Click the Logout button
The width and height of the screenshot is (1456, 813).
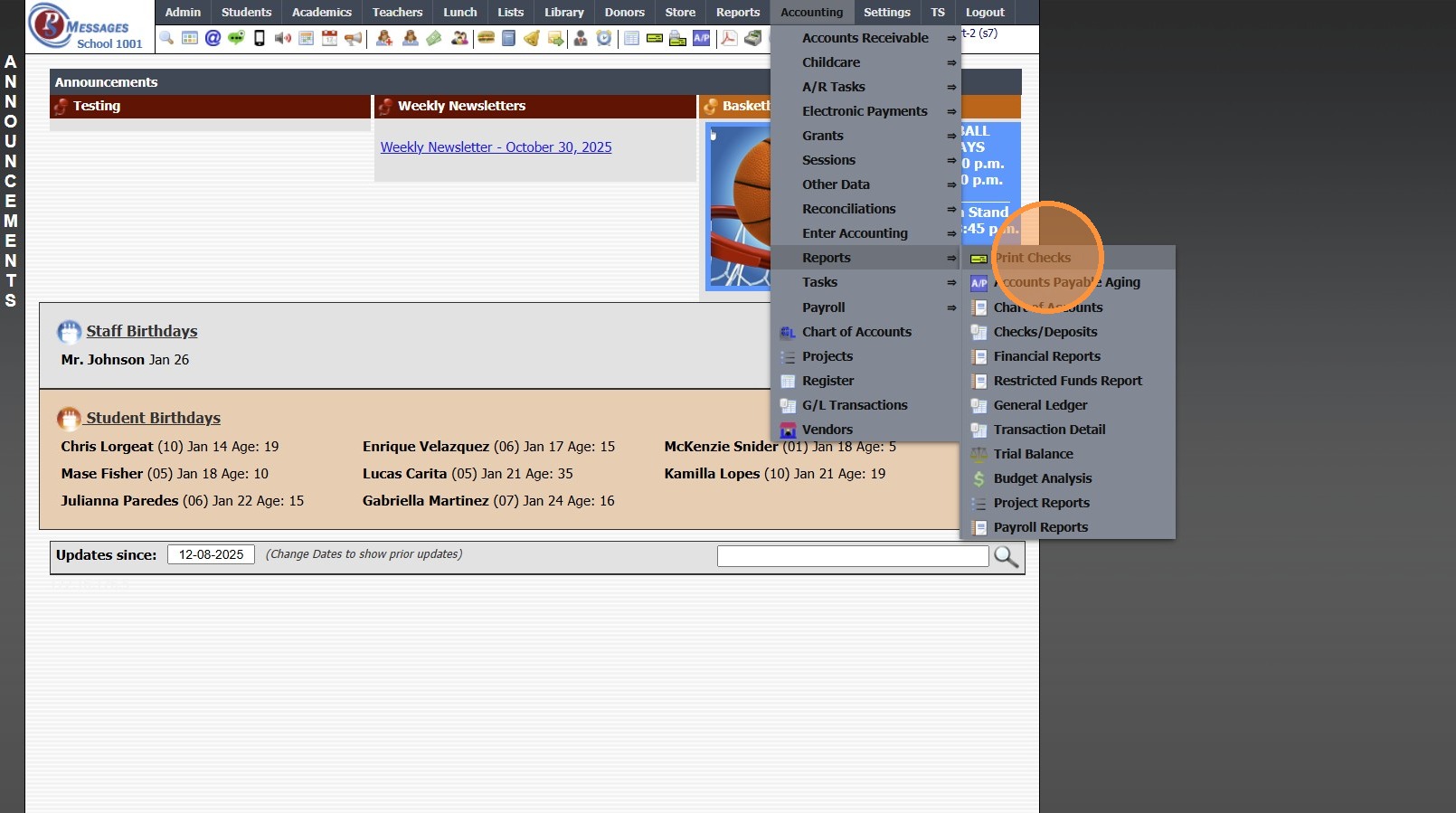point(985,12)
